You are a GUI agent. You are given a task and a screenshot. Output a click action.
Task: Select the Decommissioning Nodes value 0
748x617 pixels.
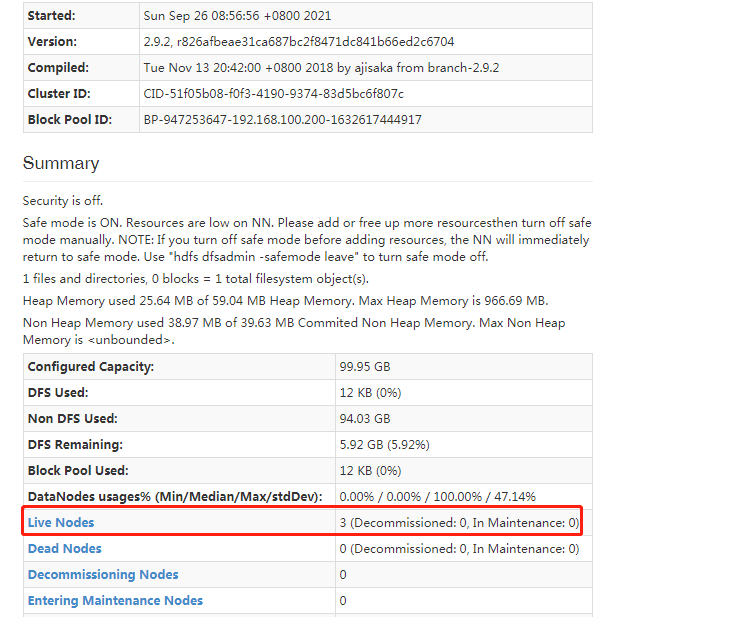[x=343, y=575]
